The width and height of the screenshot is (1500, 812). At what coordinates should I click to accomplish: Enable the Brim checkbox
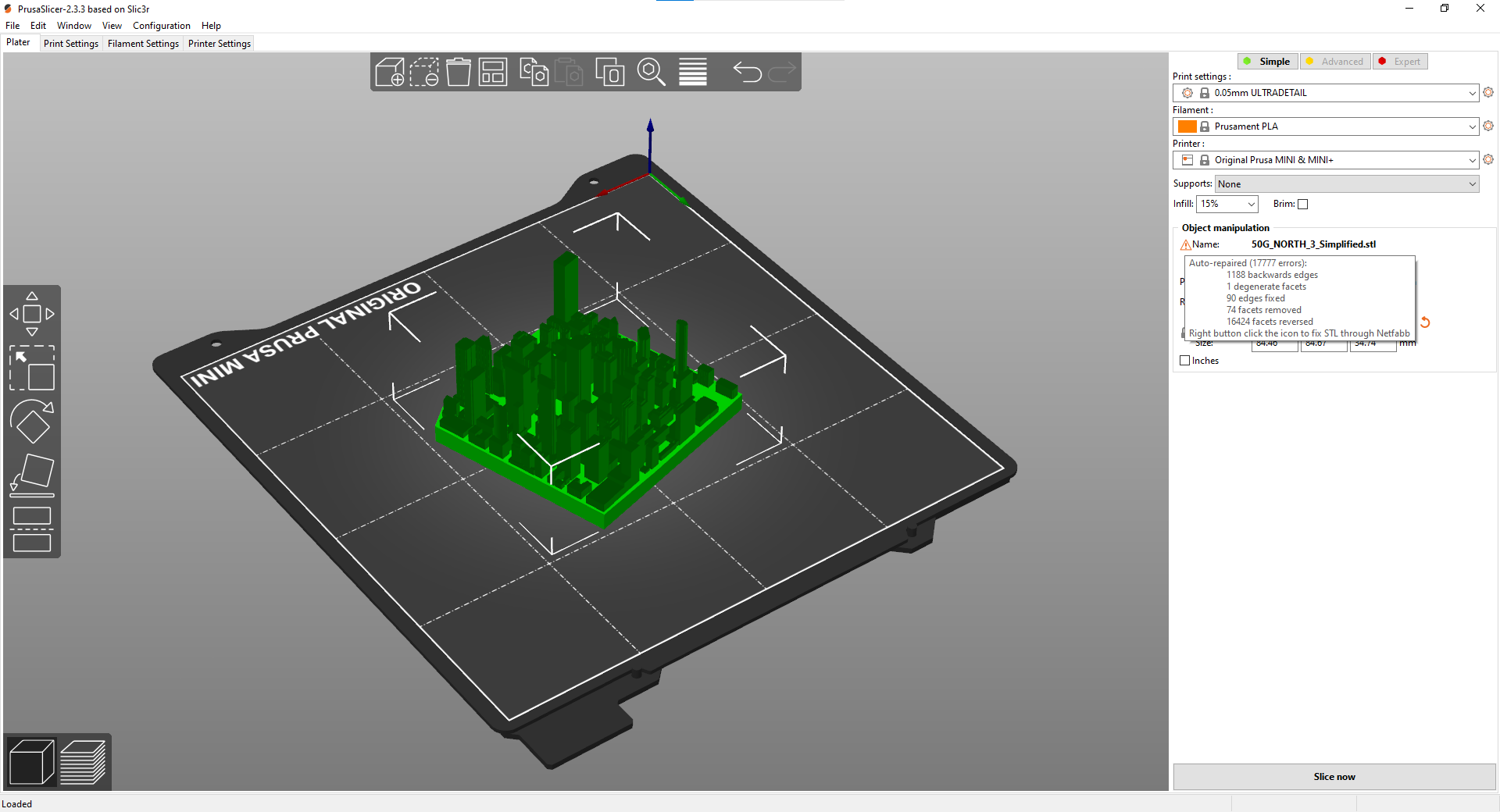pyautogui.click(x=1302, y=204)
